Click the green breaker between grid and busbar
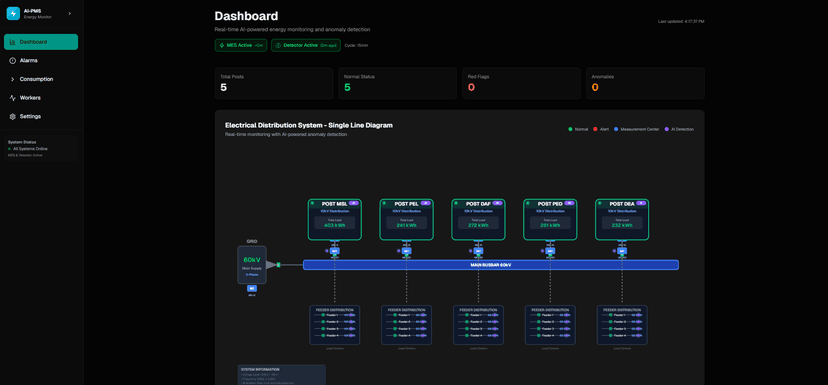 278,265
